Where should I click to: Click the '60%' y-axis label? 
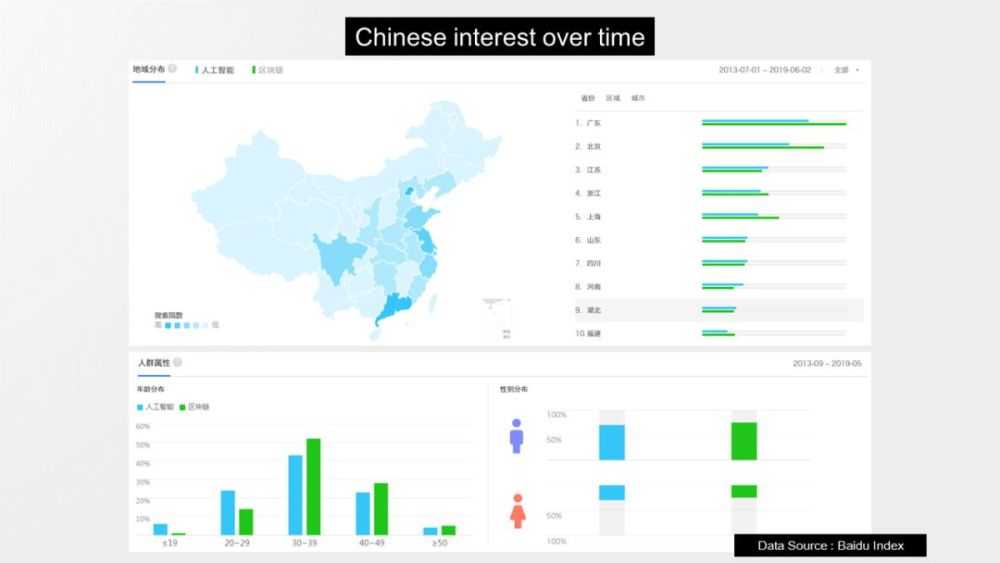(x=143, y=427)
